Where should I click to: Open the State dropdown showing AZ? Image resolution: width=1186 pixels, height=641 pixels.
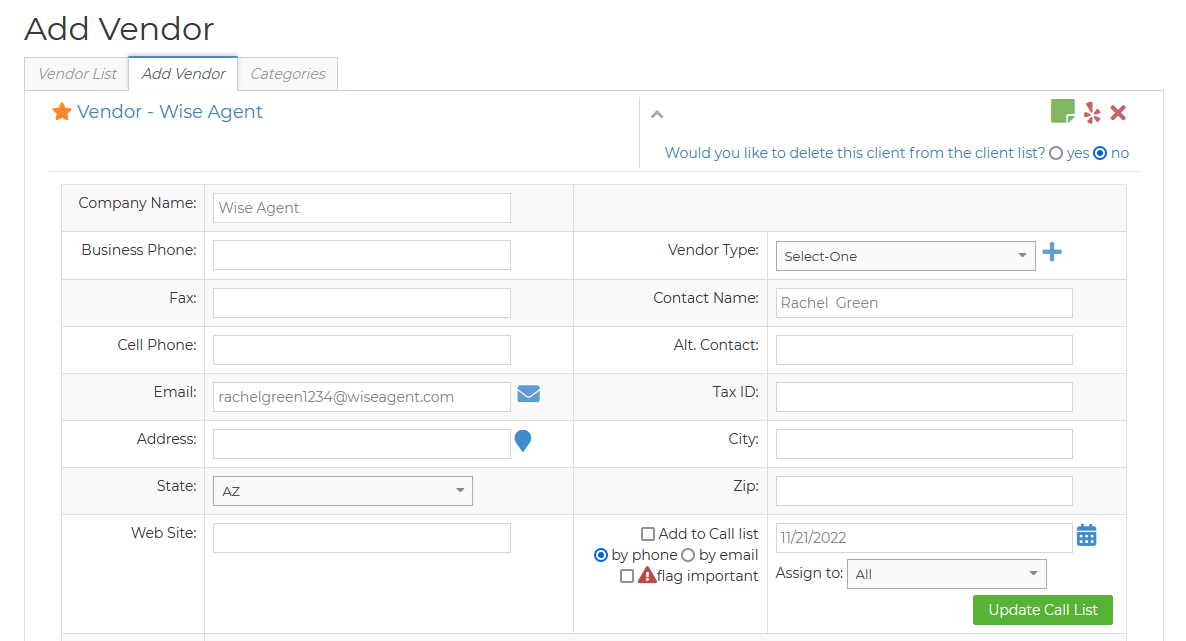click(x=343, y=490)
